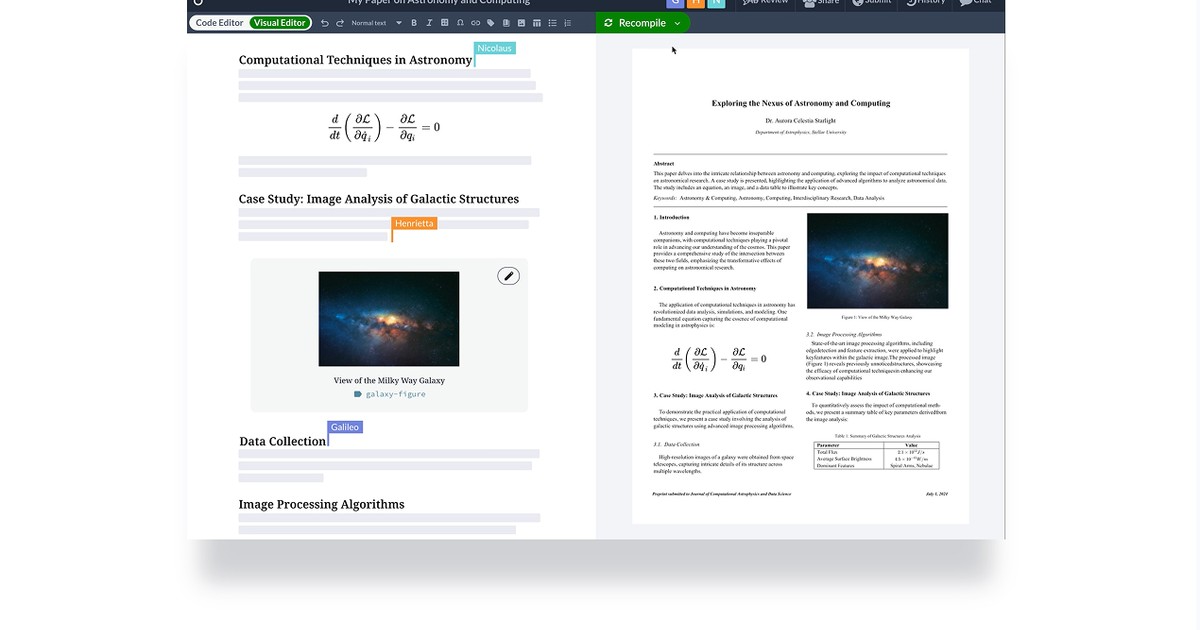Click the 'Image Processing Algorithms' editor heading
Screen dimensions: 1200x630
click(x=321, y=504)
